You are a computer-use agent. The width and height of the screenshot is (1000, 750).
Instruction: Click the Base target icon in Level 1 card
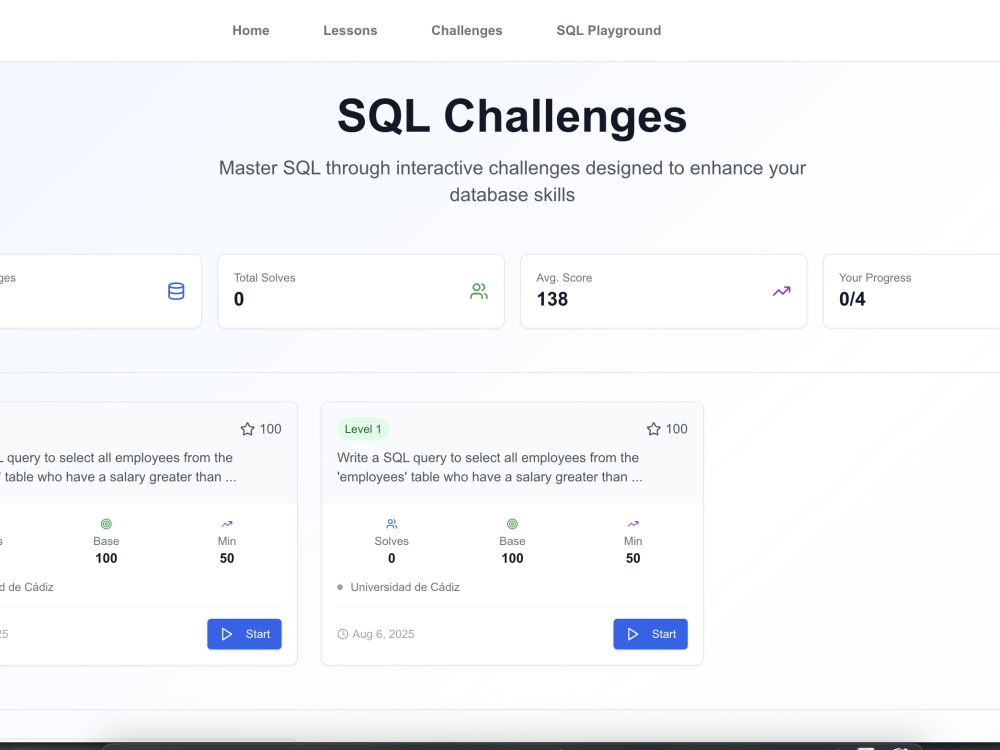(512, 524)
